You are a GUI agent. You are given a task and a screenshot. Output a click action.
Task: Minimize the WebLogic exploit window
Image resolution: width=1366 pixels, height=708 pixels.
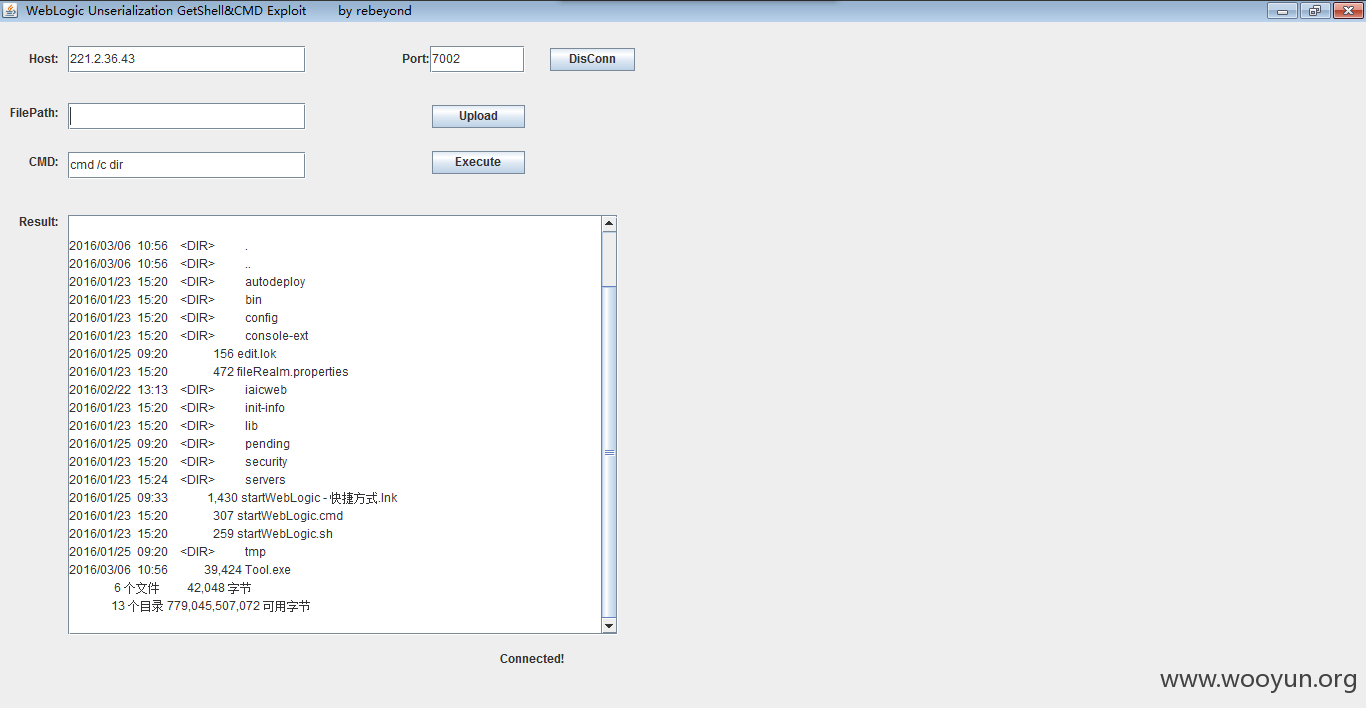(x=1282, y=11)
